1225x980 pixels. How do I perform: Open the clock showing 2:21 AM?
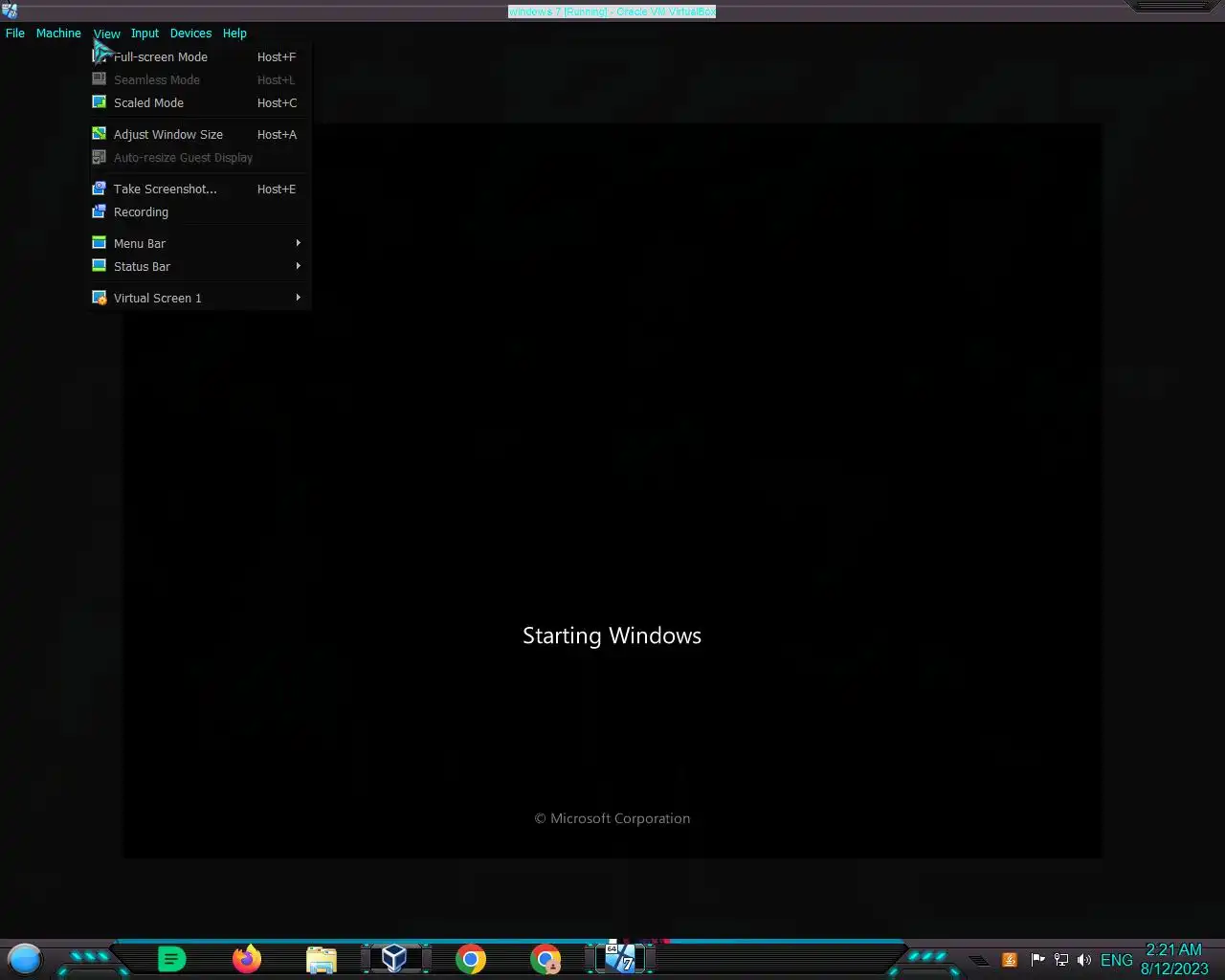point(1174,959)
